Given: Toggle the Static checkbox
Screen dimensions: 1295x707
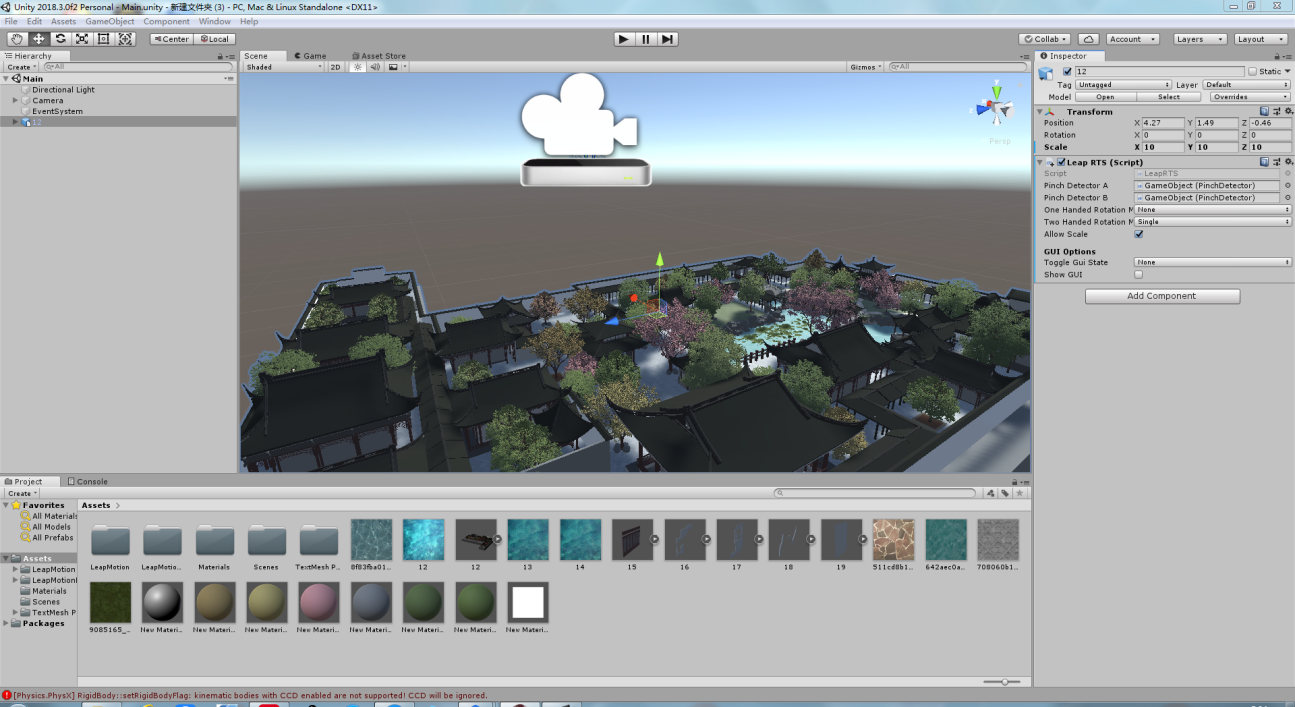Looking at the screenshot, I should tap(1253, 72).
